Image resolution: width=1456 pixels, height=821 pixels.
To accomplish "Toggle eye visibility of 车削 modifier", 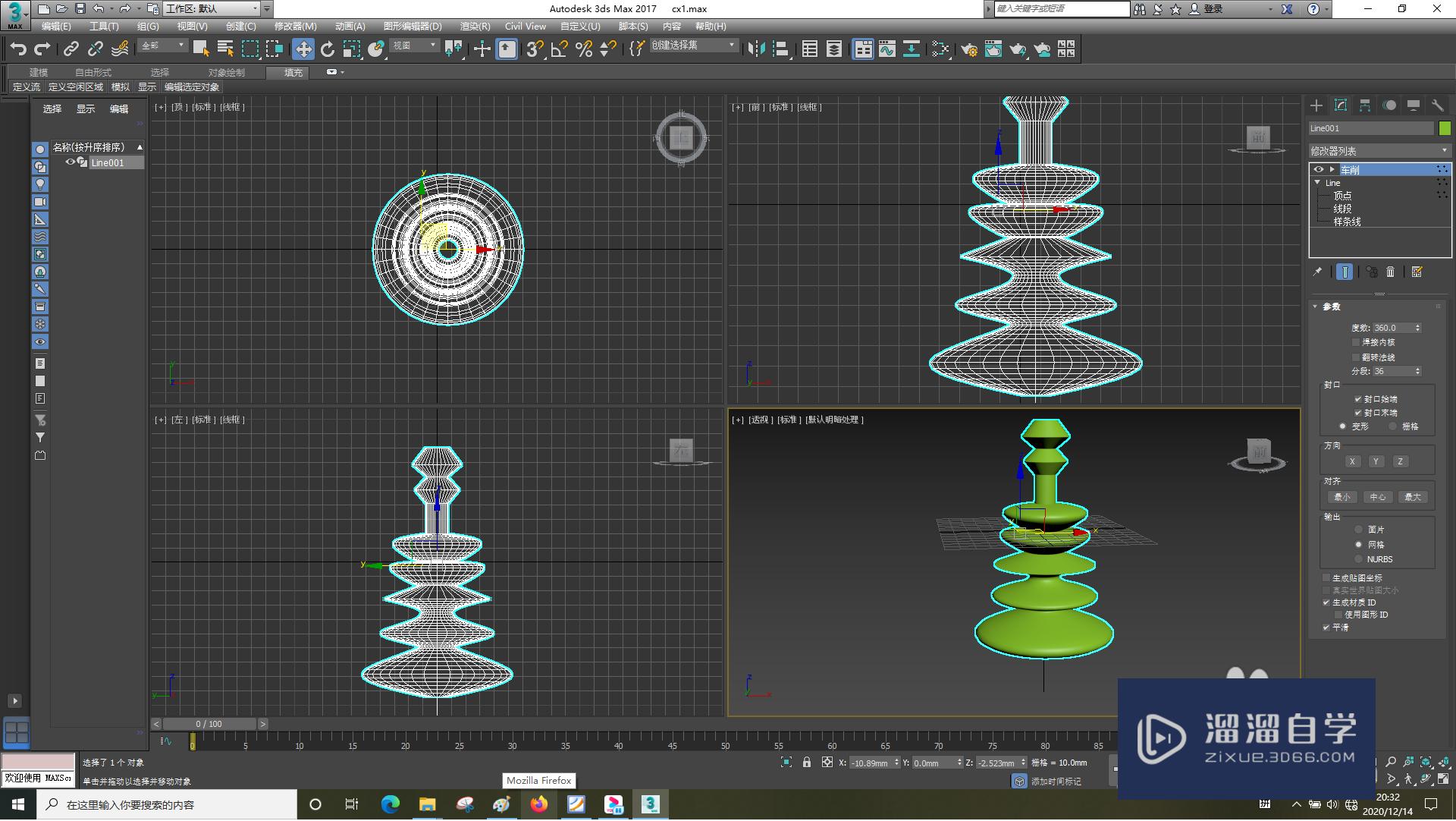I will (1319, 169).
